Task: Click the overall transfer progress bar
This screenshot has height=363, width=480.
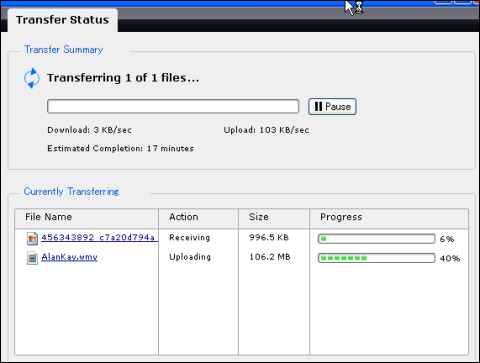Action: 173,107
